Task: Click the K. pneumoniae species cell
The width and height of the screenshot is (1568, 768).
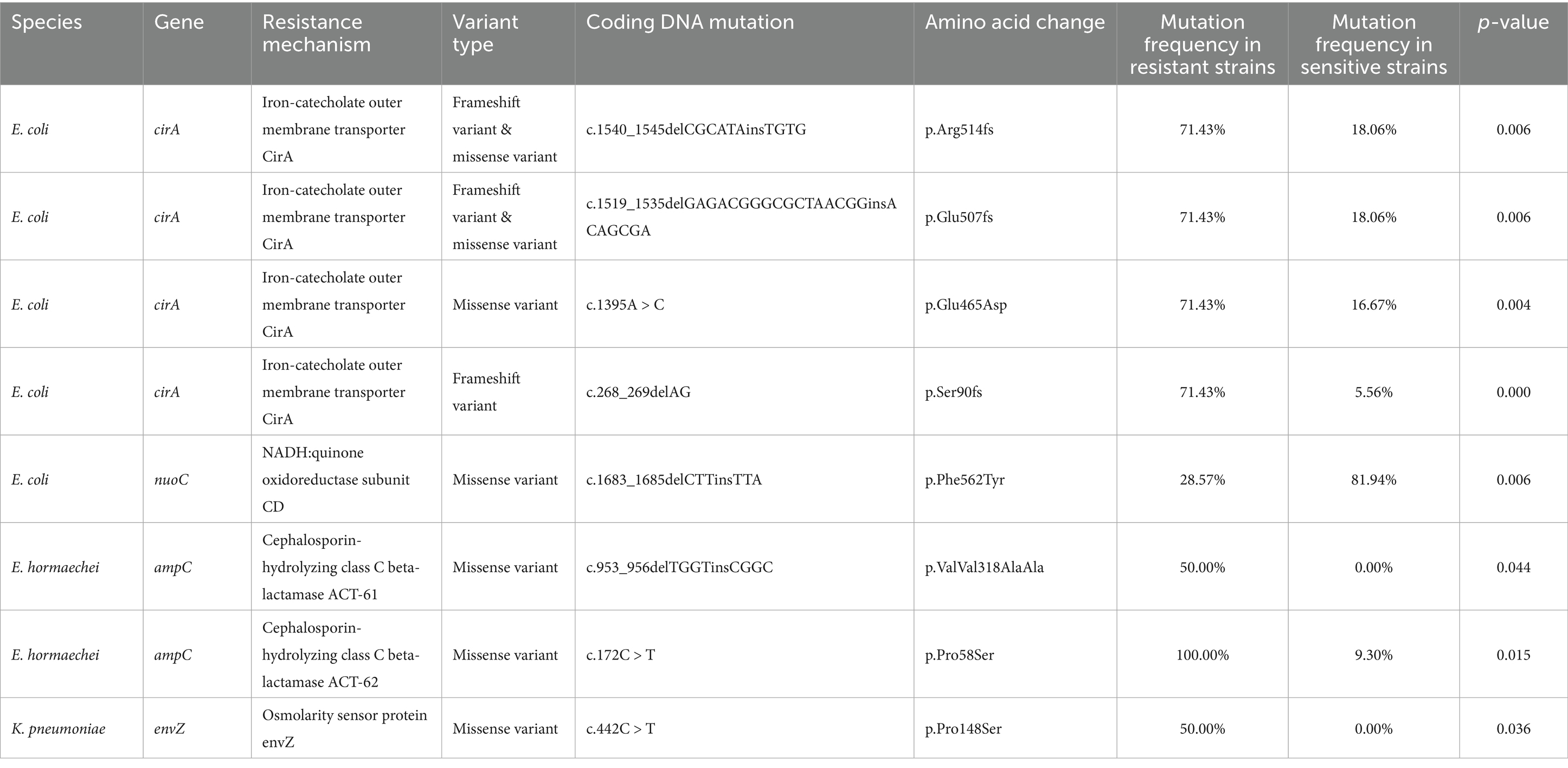Action: tap(59, 729)
